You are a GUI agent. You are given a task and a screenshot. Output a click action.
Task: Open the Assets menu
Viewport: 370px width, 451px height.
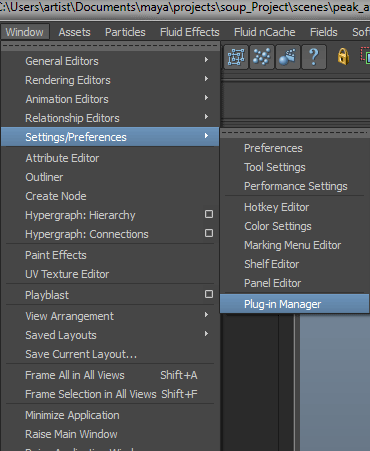pyautogui.click(x=74, y=32)
